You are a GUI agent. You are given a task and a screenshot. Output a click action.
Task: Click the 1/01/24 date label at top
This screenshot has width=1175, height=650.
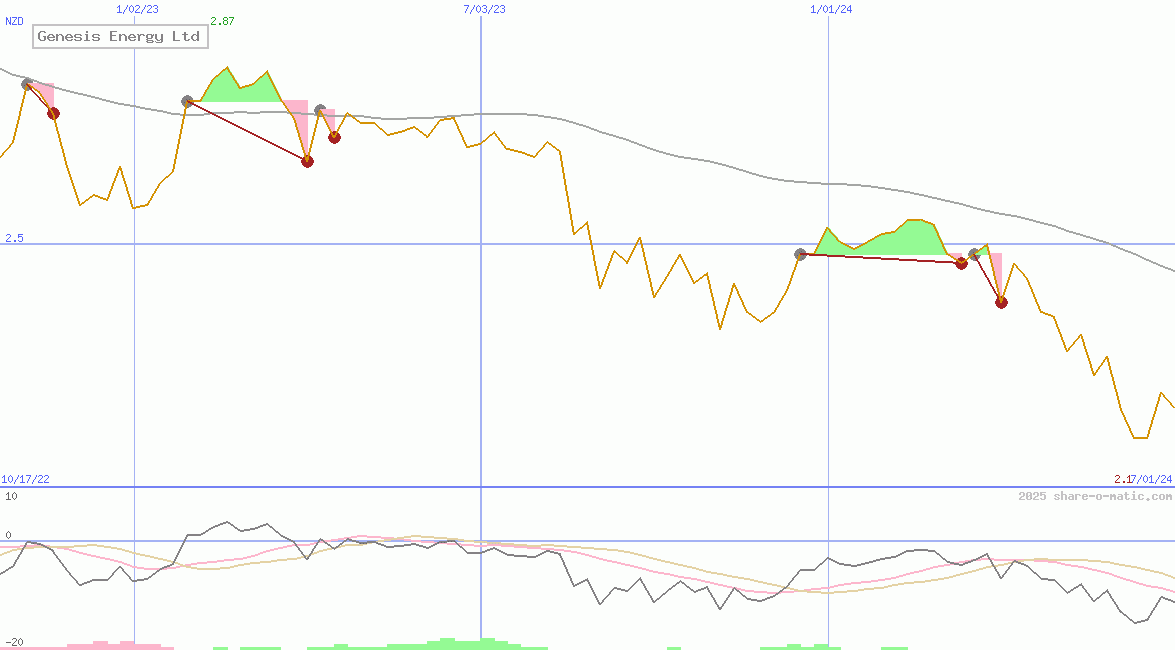pos(831,9)
